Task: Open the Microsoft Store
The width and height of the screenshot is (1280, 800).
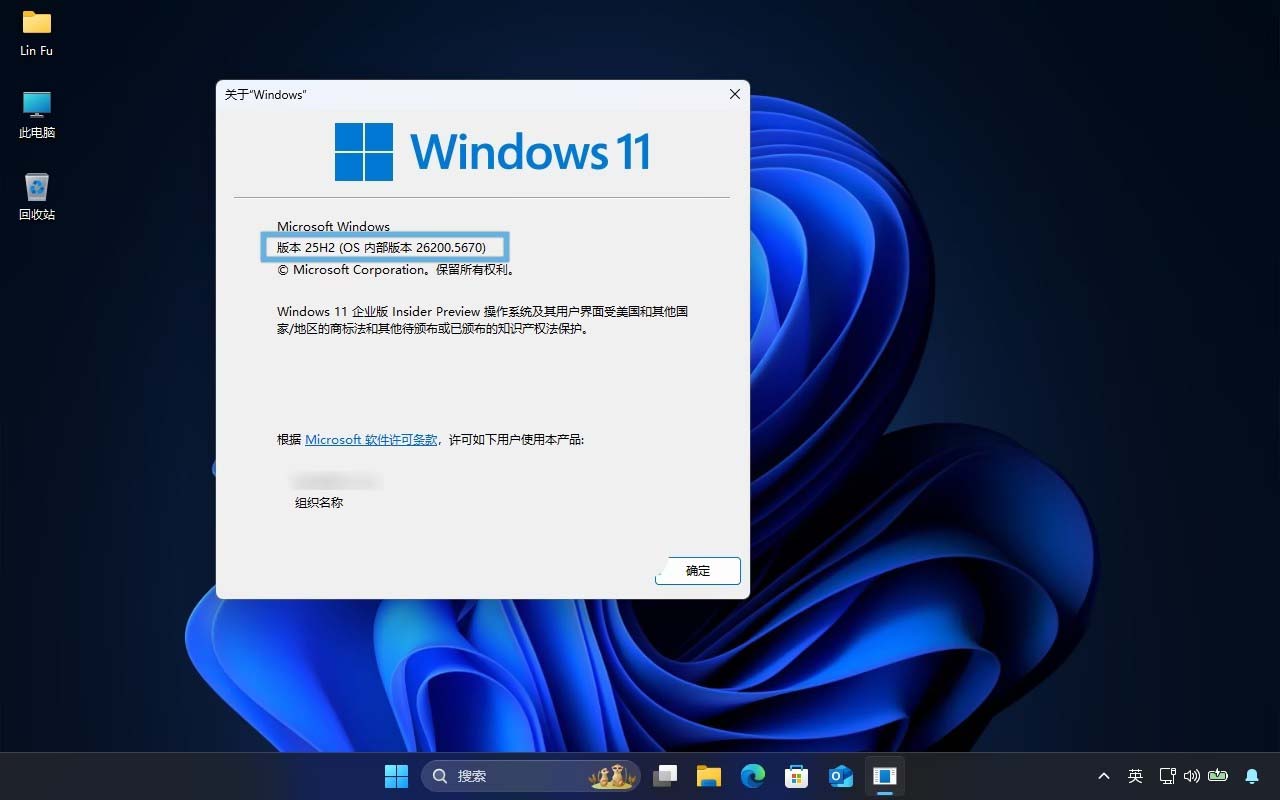Action: (796, 775)
